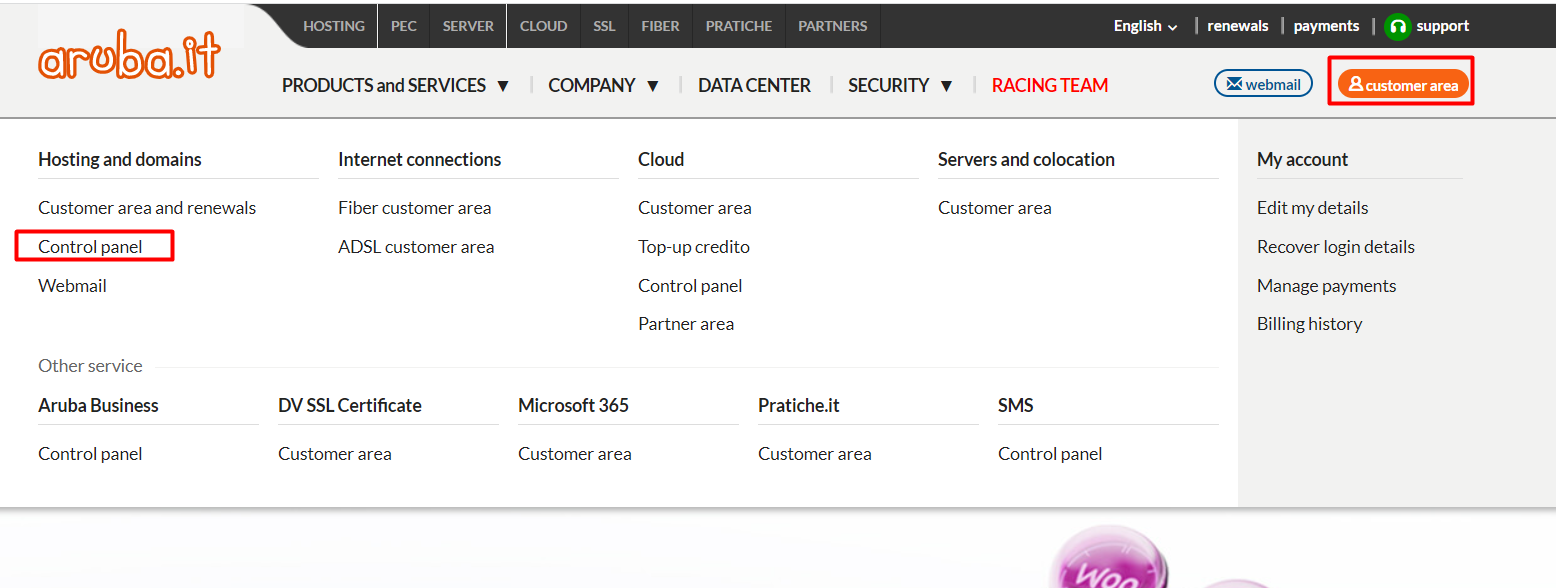Switch to the HOSTING top tab
This screenshot has height=588, width=1556.
point(334,26)
